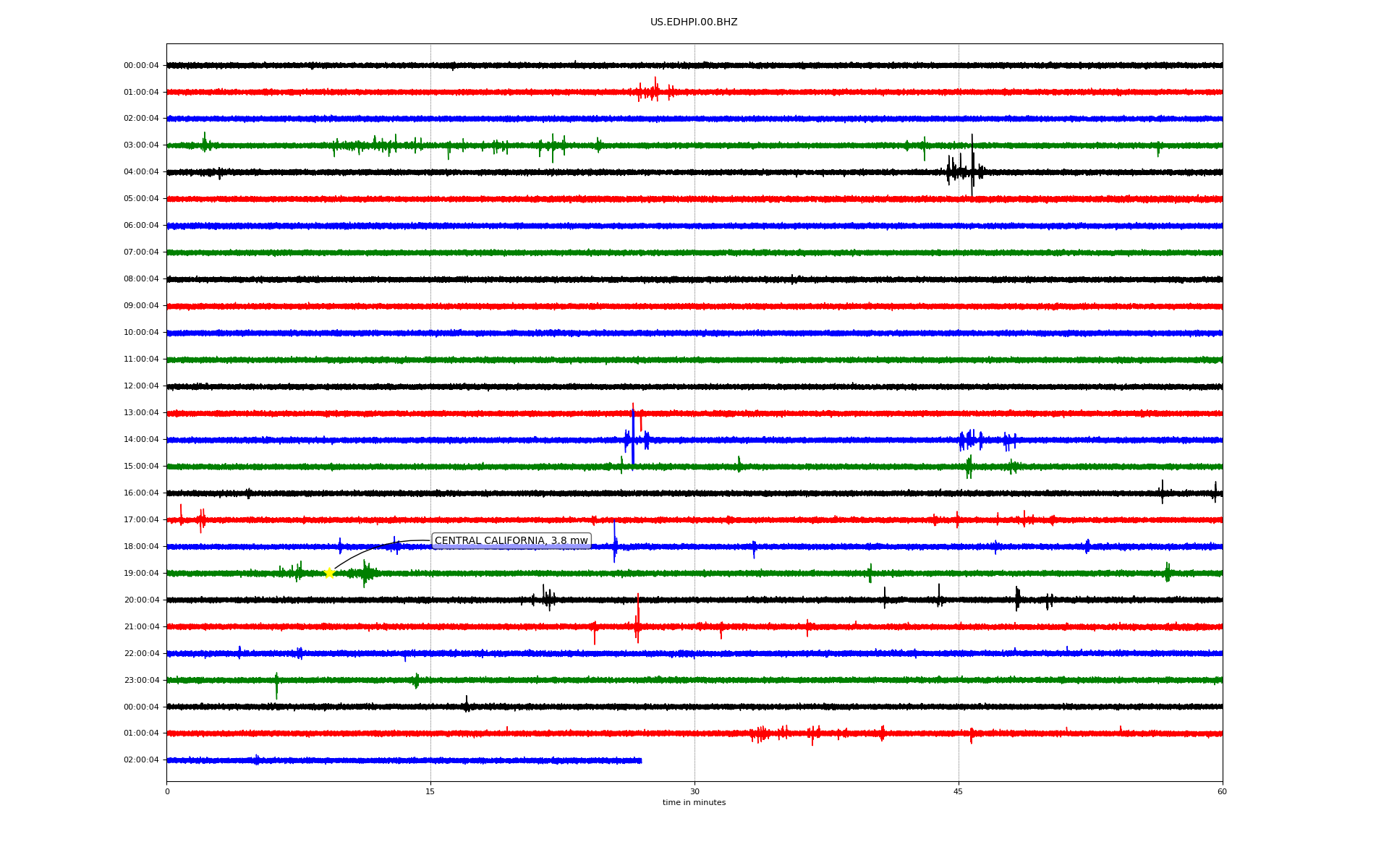Select the first 00:00:04 row label at top
The height and width of the screenshot is (868, 1389).
141,65
